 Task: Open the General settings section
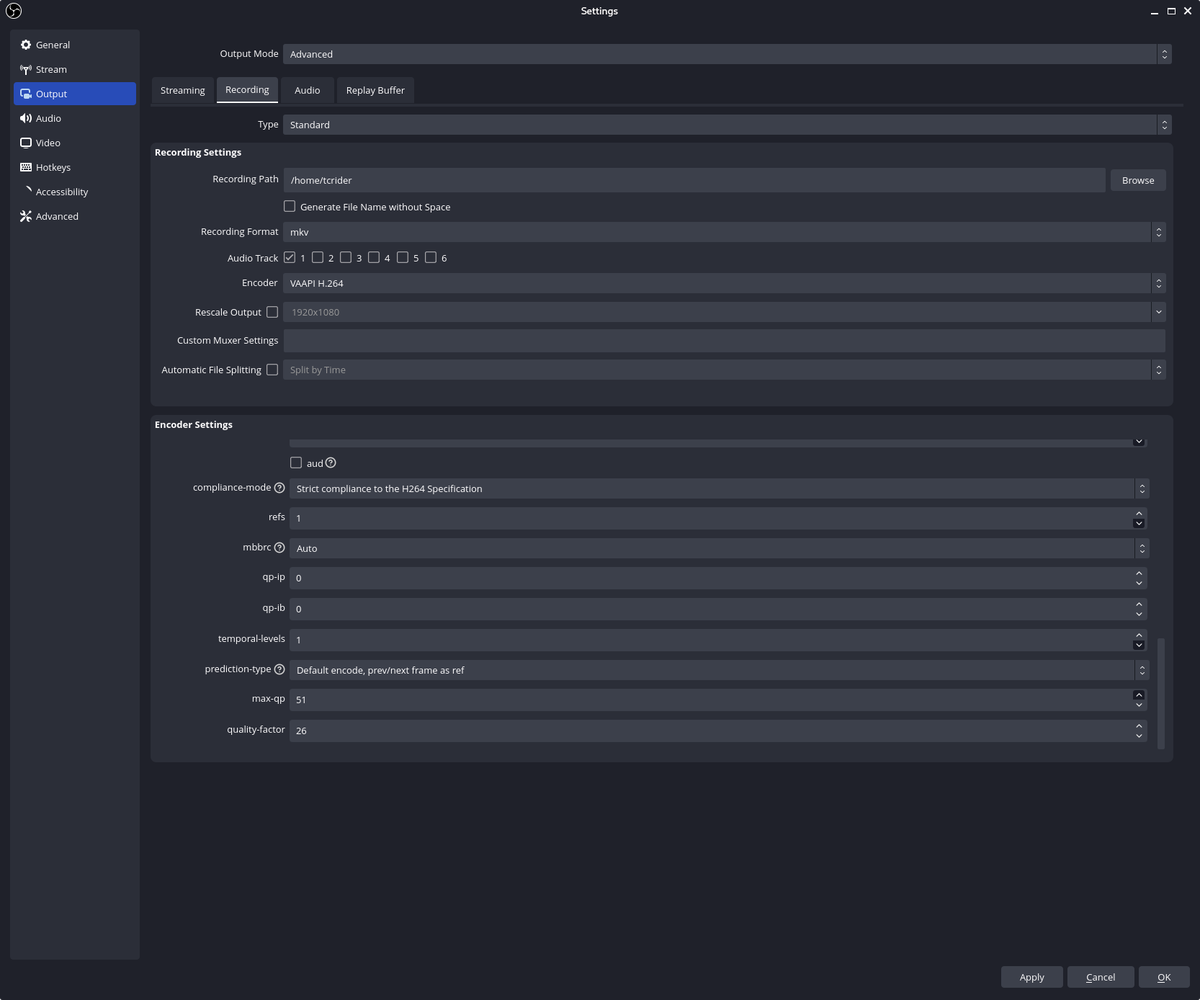[x=75, y=45]
